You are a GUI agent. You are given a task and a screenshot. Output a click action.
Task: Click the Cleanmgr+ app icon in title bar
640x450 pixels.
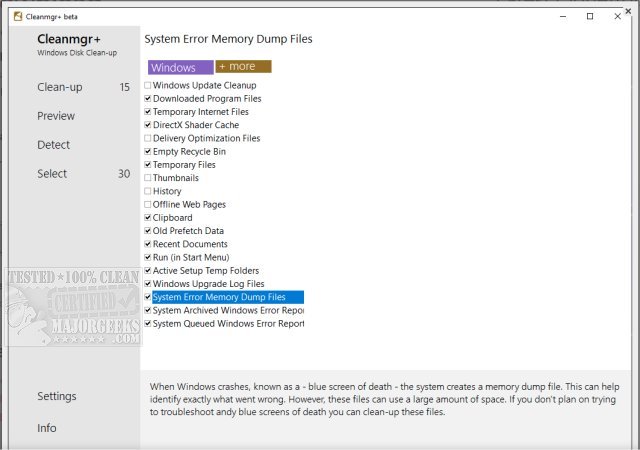18,16
